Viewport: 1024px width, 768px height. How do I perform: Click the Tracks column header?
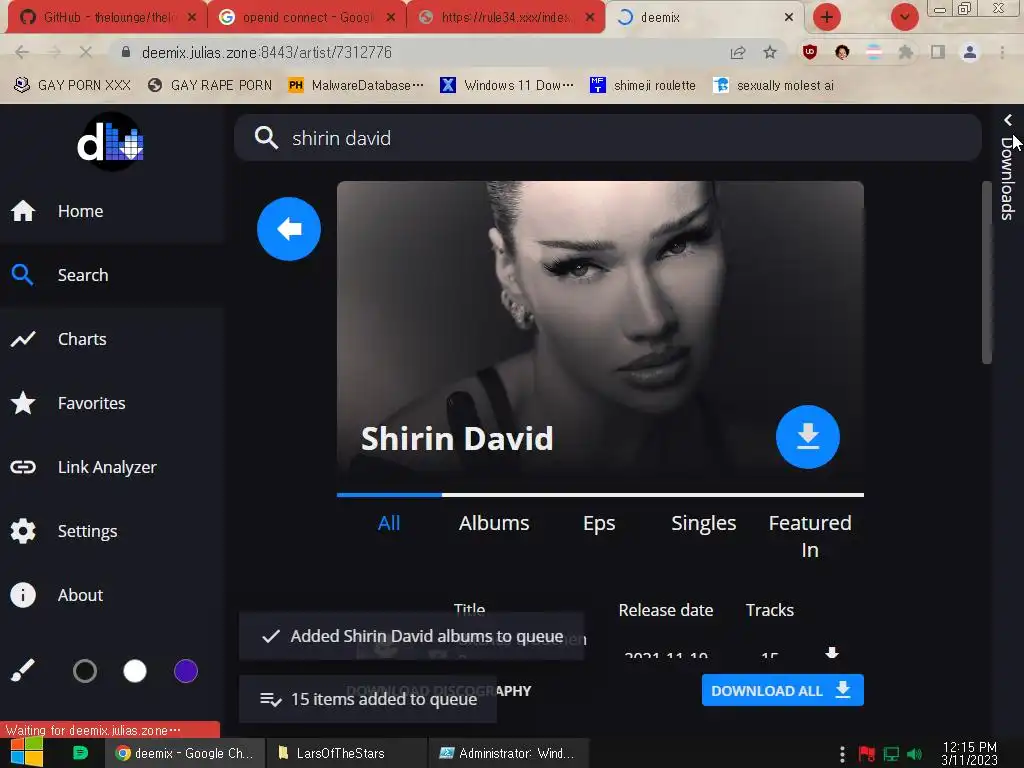(770, 610)
